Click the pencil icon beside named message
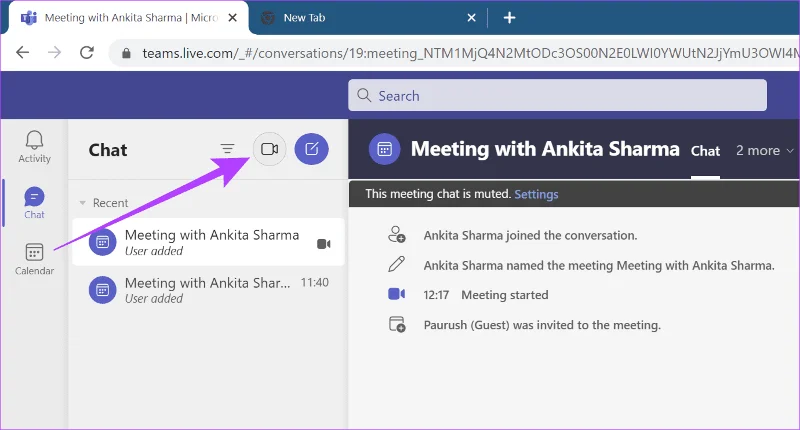Viewport: 800px width, 430px height. point(396,264)
